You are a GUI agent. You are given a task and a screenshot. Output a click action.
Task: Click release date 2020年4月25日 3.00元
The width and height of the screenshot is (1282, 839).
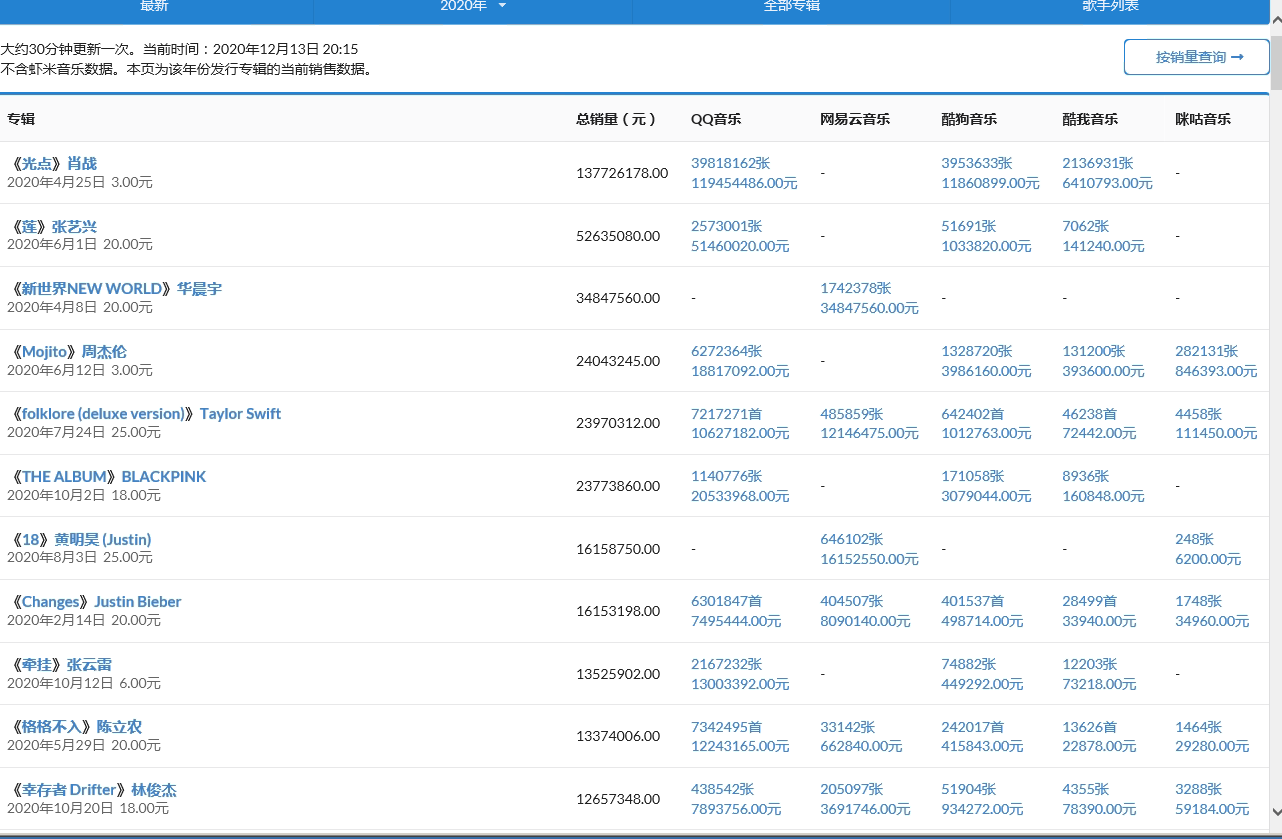tap(80, 183)
